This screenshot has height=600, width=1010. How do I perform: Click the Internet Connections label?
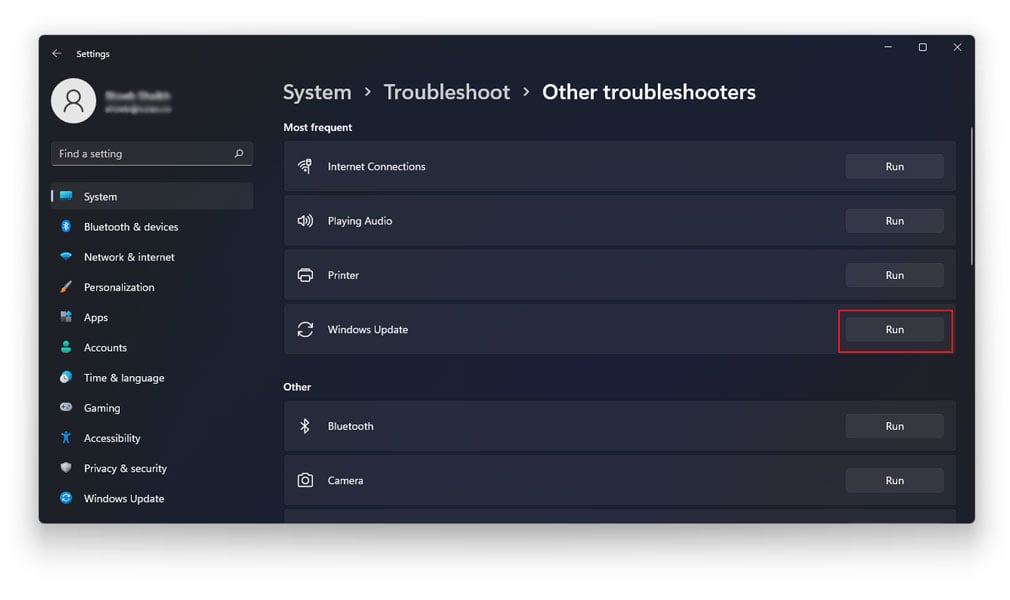[376, 166]
